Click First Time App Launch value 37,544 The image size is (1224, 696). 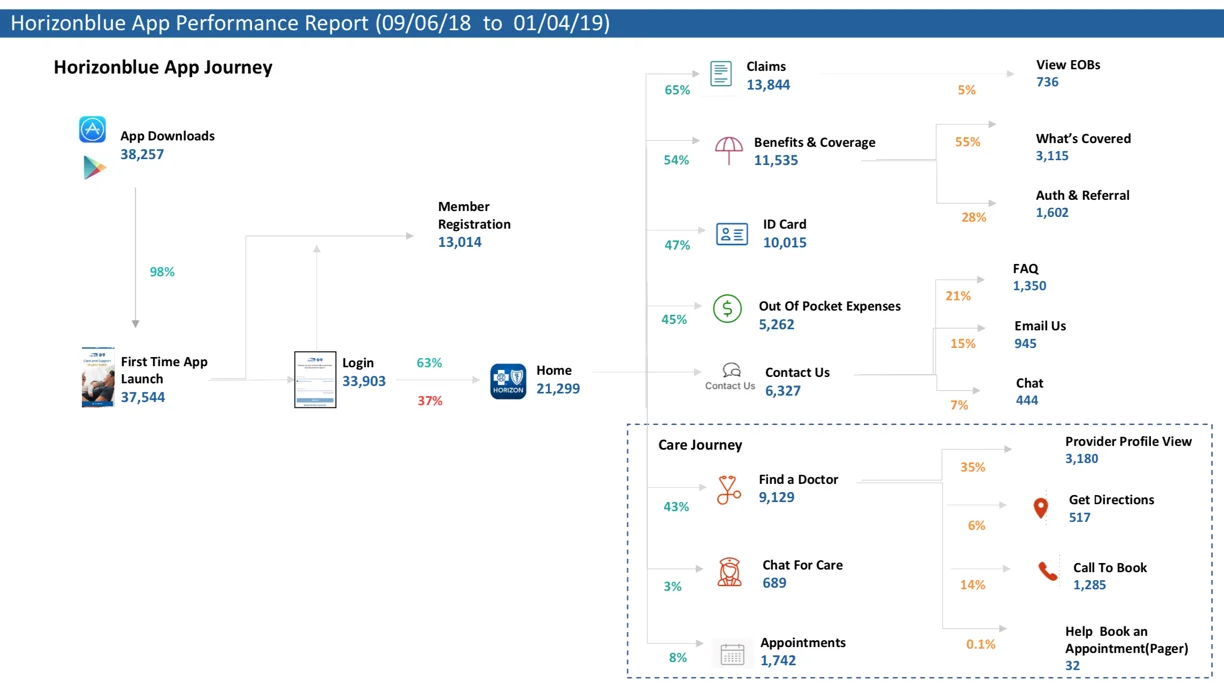[143, 397]
